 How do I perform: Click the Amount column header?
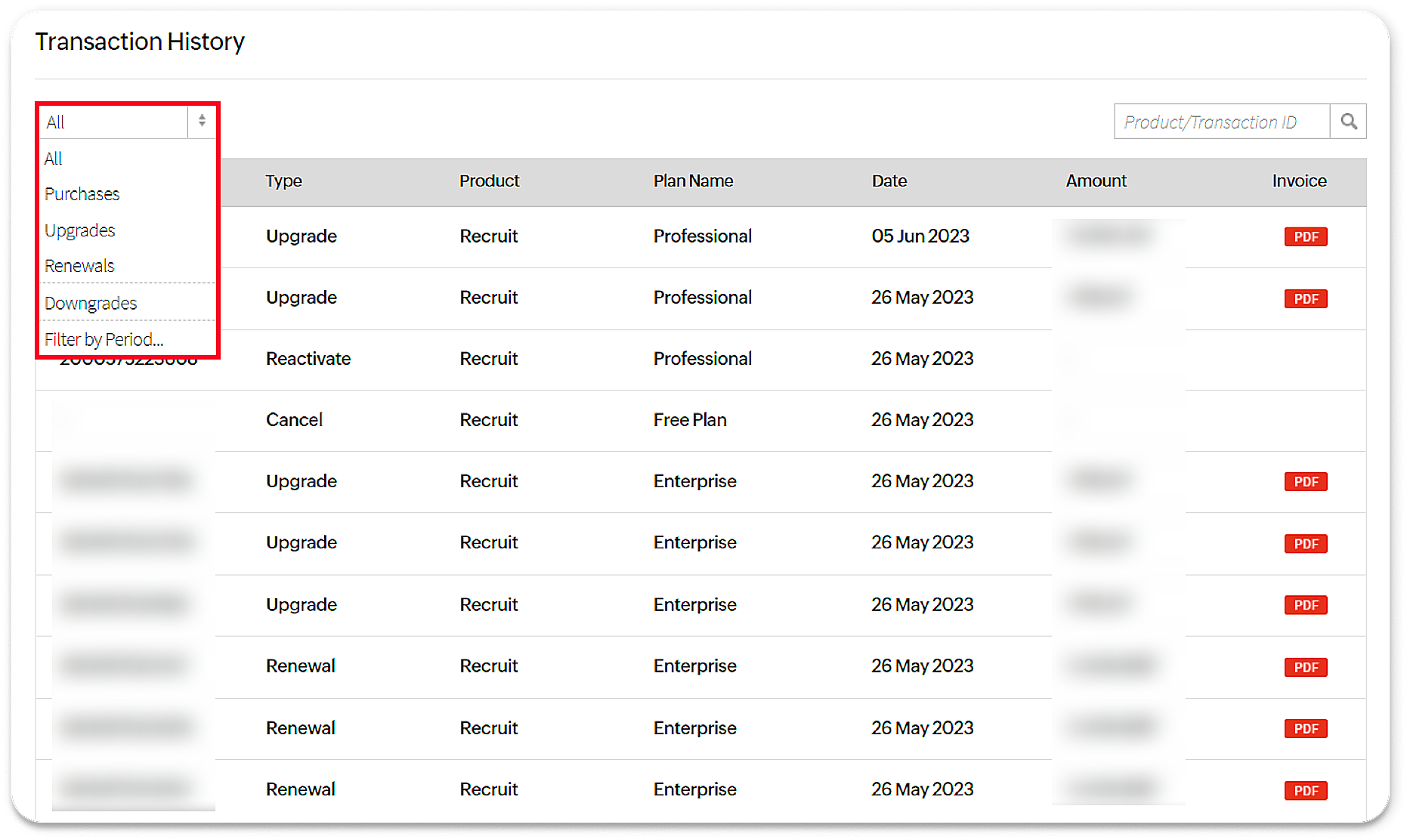pos(1096,181)
